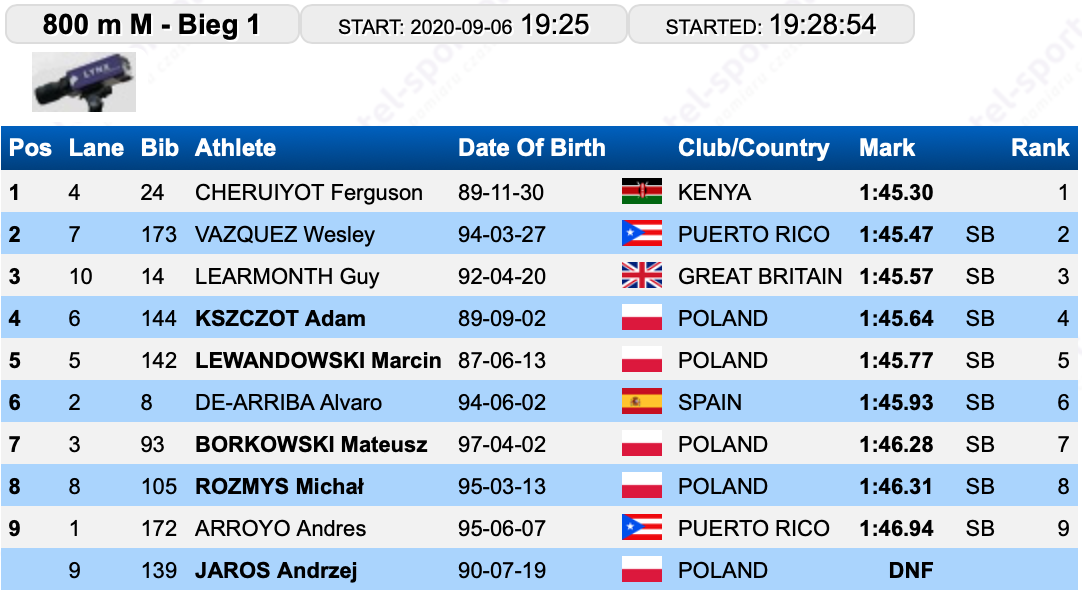Click Poland flag in JAROS Andrzej row
The height and width of the screenshot is (598, 1082).
[x=642, y=570]
